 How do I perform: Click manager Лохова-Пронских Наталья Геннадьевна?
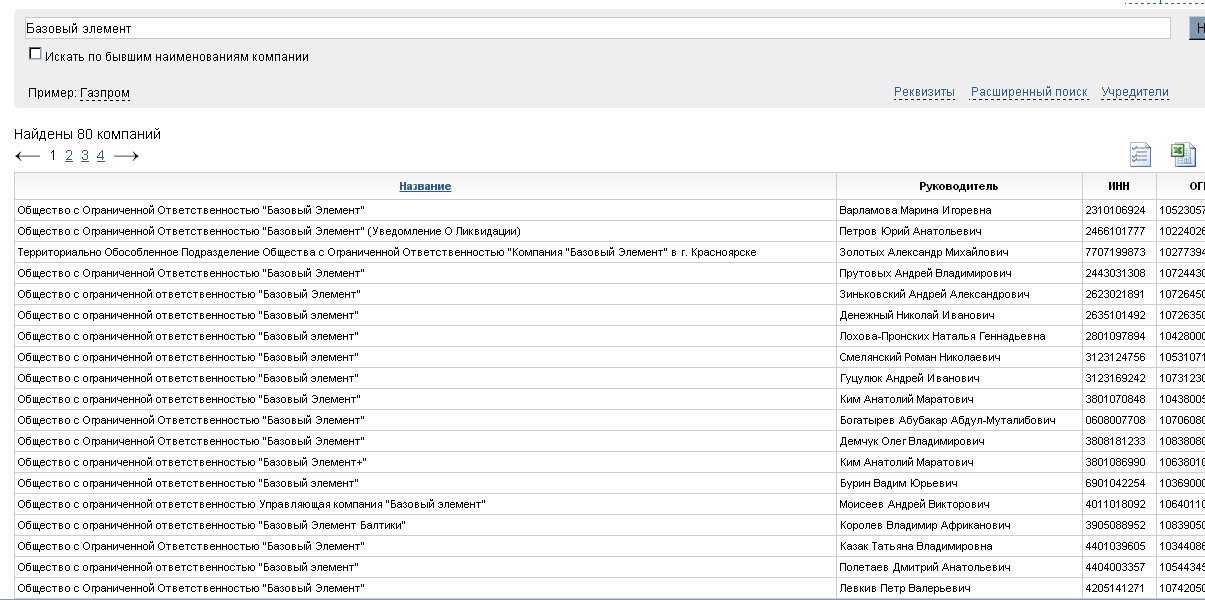coord(942,336)
